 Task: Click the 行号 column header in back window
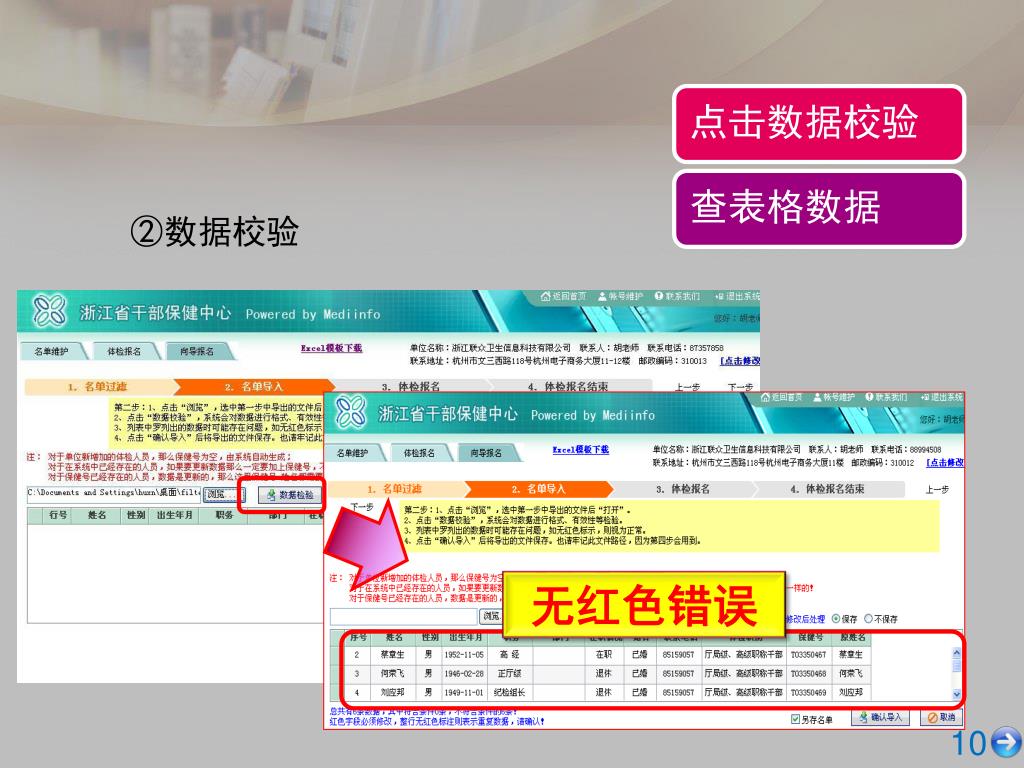tap(58, 515)
